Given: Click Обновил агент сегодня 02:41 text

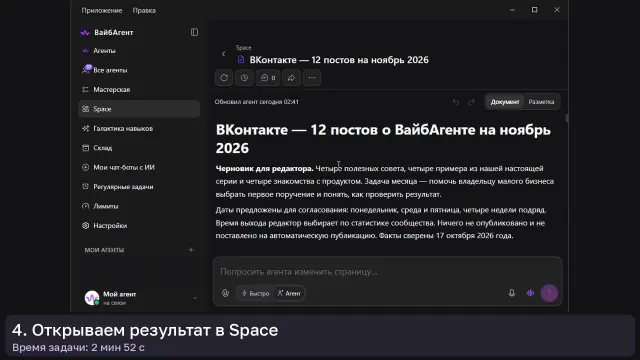Looking at the screenshot, I should click(x=257, y=102).
